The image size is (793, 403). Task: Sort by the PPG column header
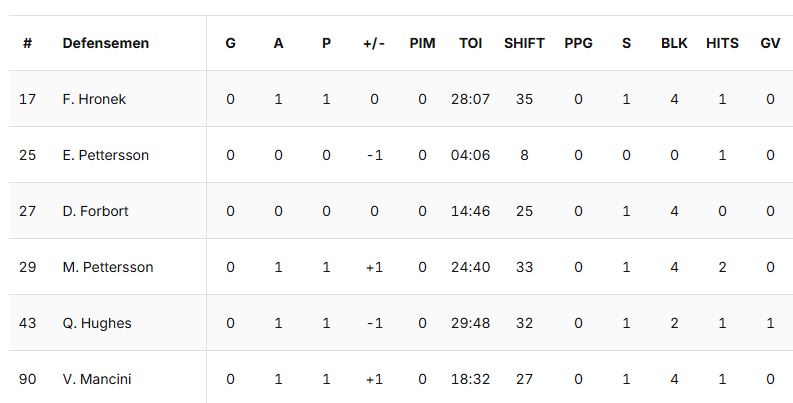[578, 43]
